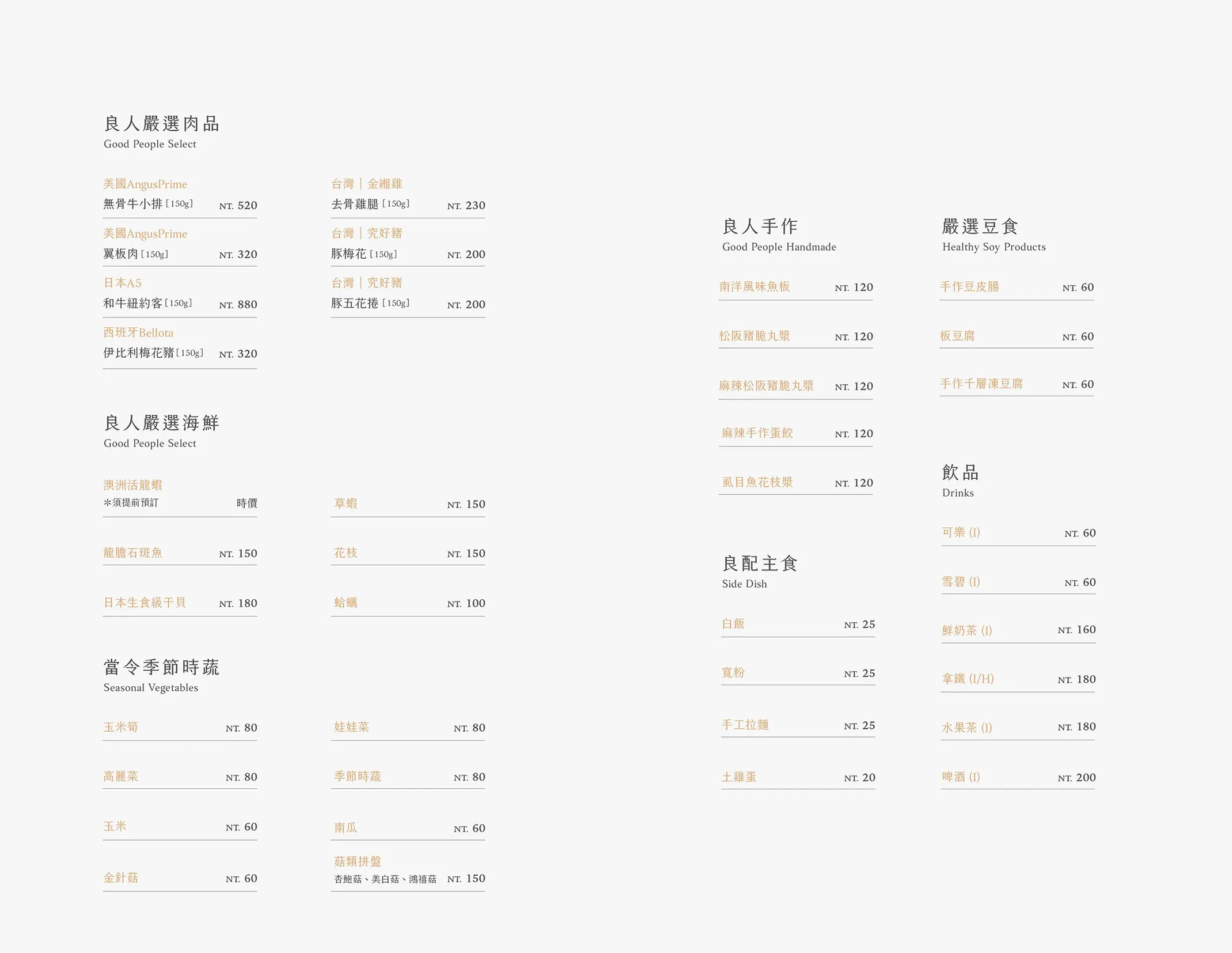The image size is (1232, 953).
Task: Click the 當令季節時蔬 section heading
Action: (161, 667)
